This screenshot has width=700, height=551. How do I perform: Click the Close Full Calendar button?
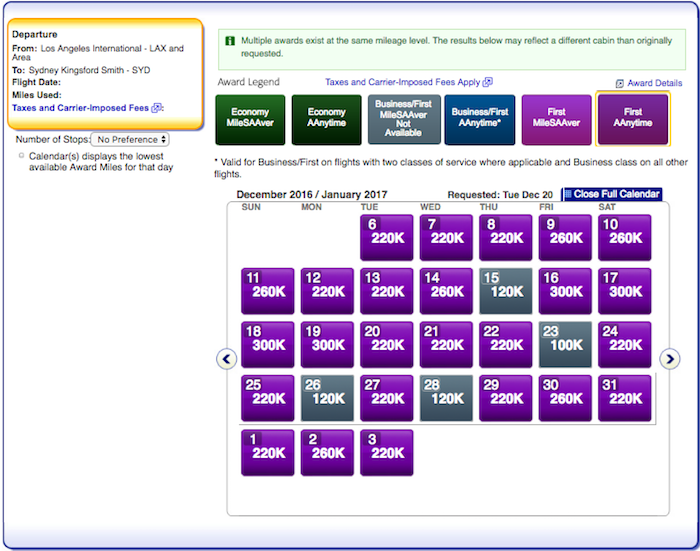coord(612,194)
